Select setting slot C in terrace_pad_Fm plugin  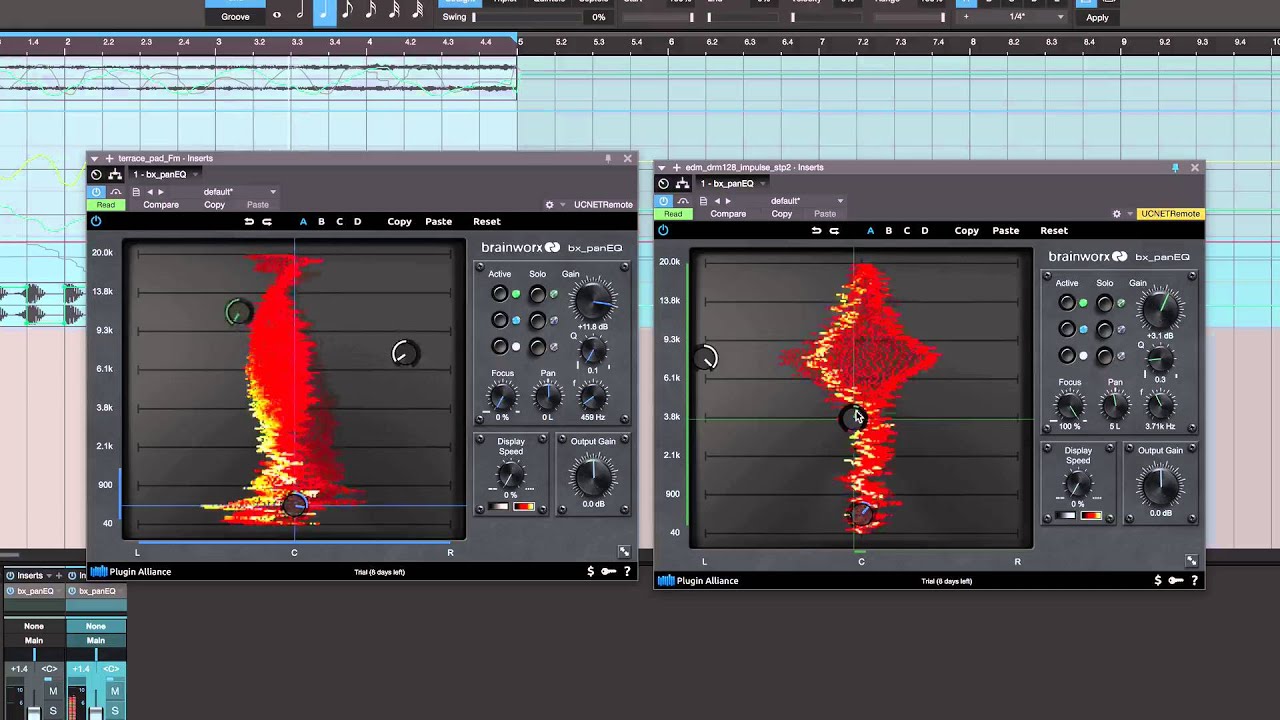click(x=339, y=221)
